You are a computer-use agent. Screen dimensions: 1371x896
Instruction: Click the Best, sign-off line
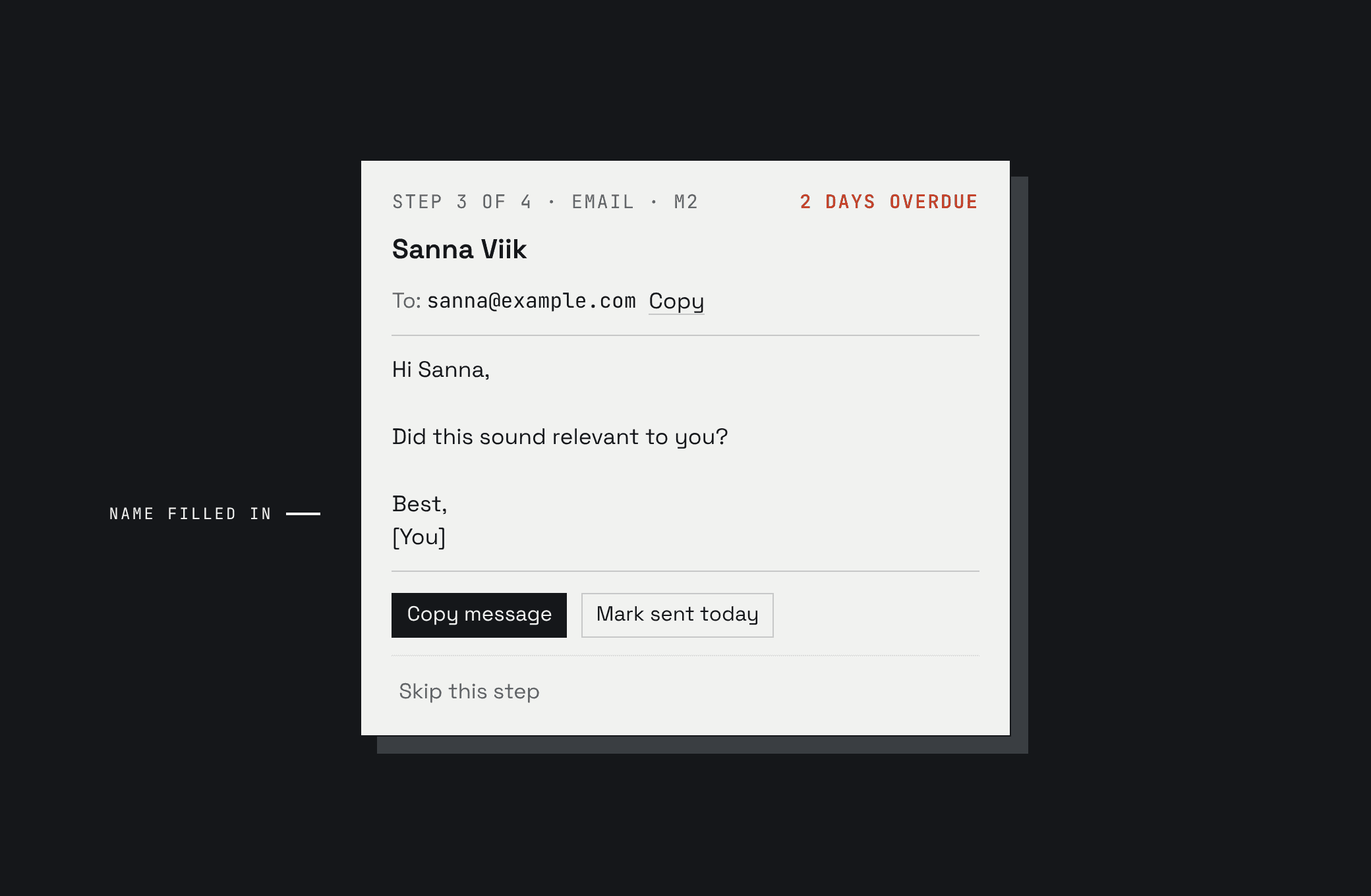pyautogui.click(x=420, y=503)
